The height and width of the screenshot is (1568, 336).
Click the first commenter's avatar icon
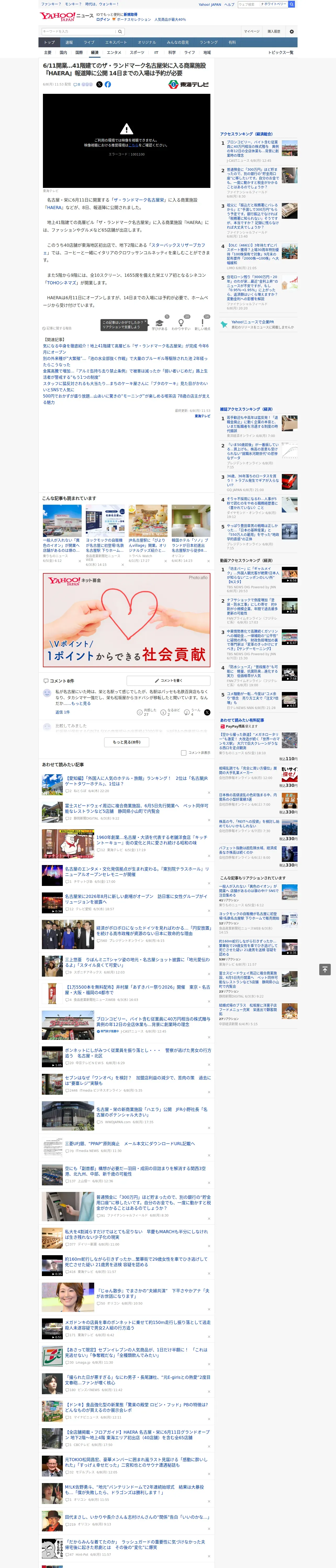[47, 693]
